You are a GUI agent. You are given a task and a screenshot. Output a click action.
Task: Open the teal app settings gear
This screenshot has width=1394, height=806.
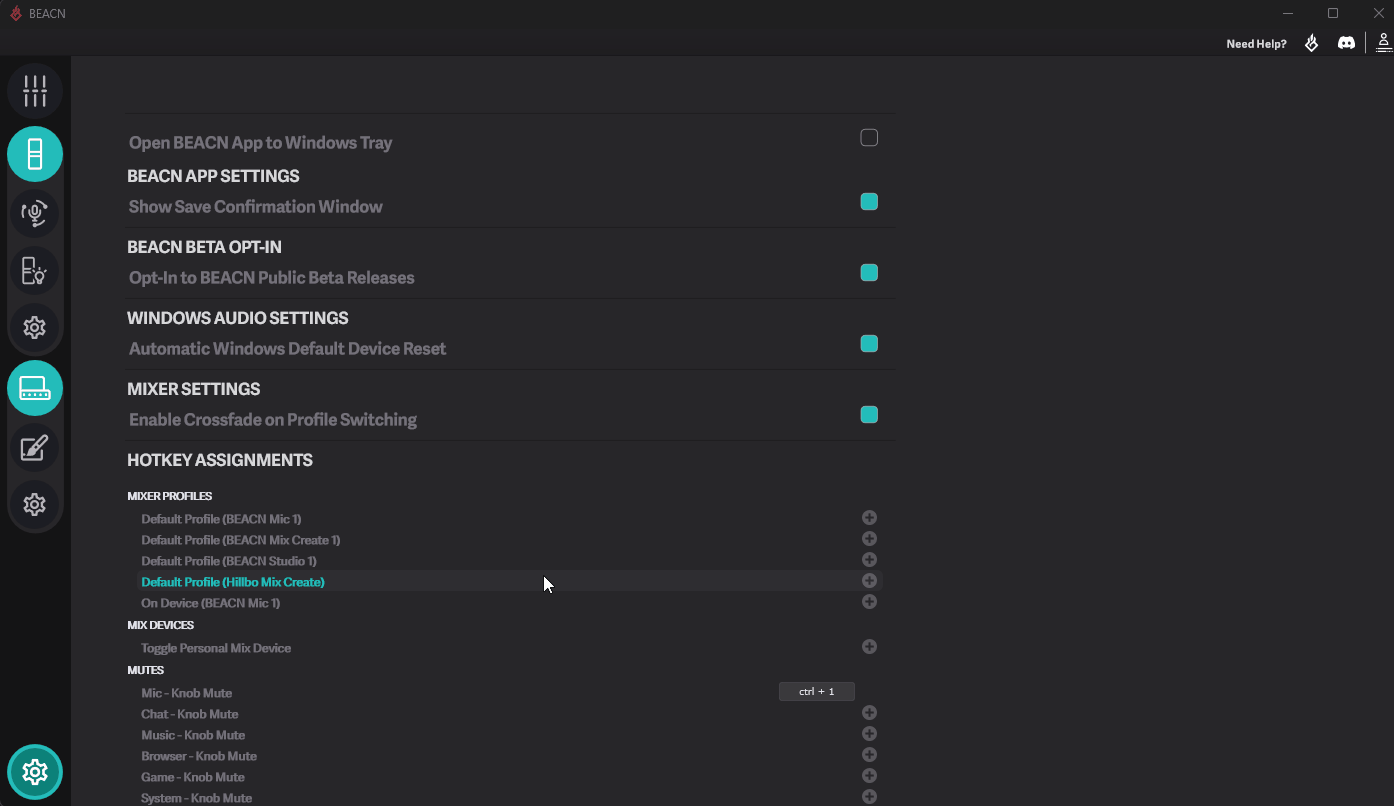click(x=35, y=772)
